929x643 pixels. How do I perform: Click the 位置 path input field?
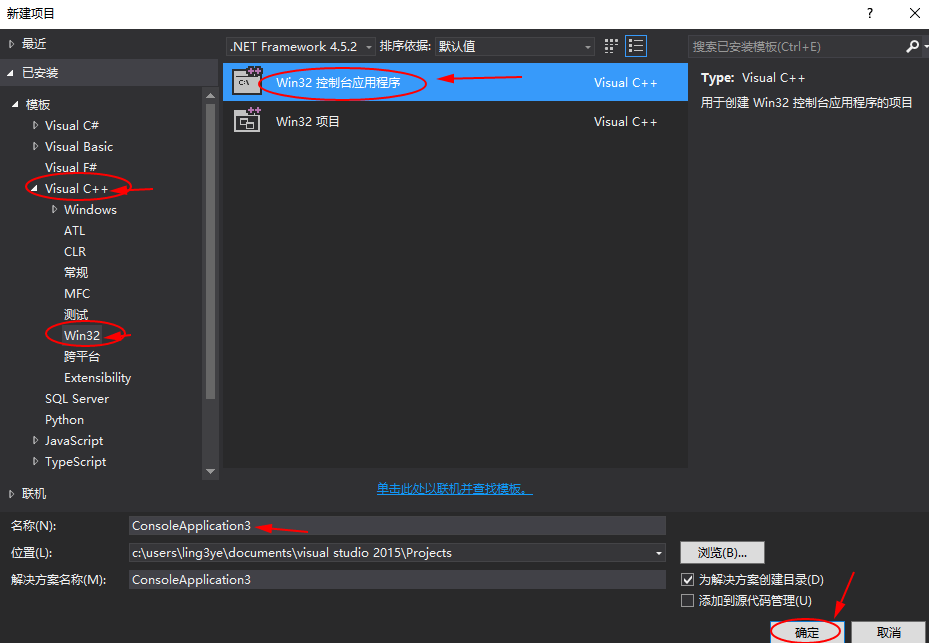click(390, 553)
